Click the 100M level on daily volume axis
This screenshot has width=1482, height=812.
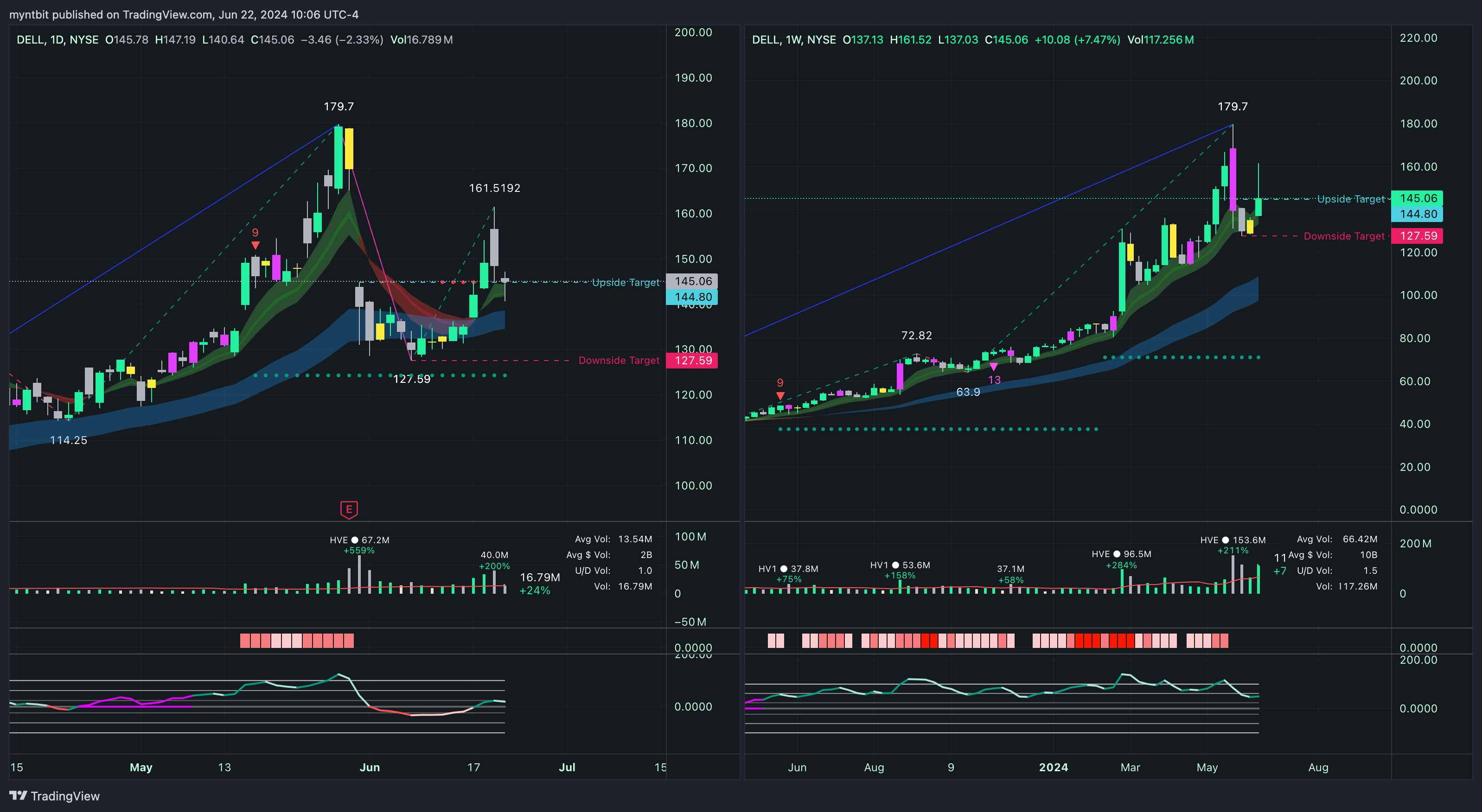[690, 537]
